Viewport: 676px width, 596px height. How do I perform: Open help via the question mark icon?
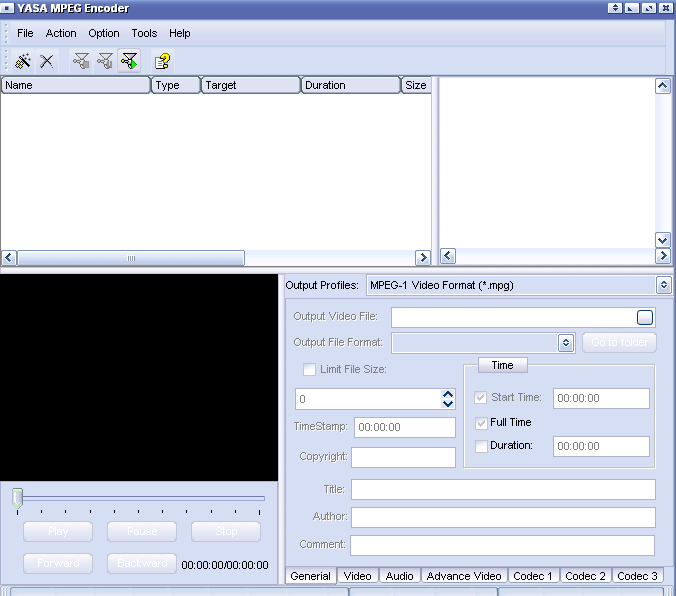point(162,61)
